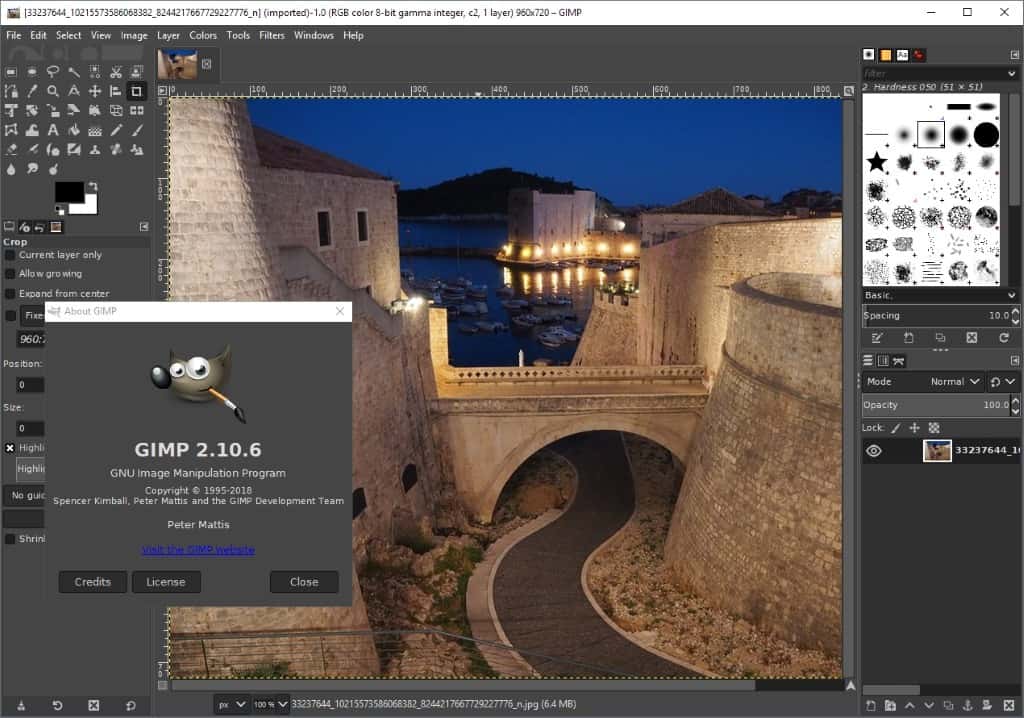The width and height of the screenshot is (1024, 718).
Task: Enable the Expand from center option
Action: pyautogui.click(x=11, y=293)
